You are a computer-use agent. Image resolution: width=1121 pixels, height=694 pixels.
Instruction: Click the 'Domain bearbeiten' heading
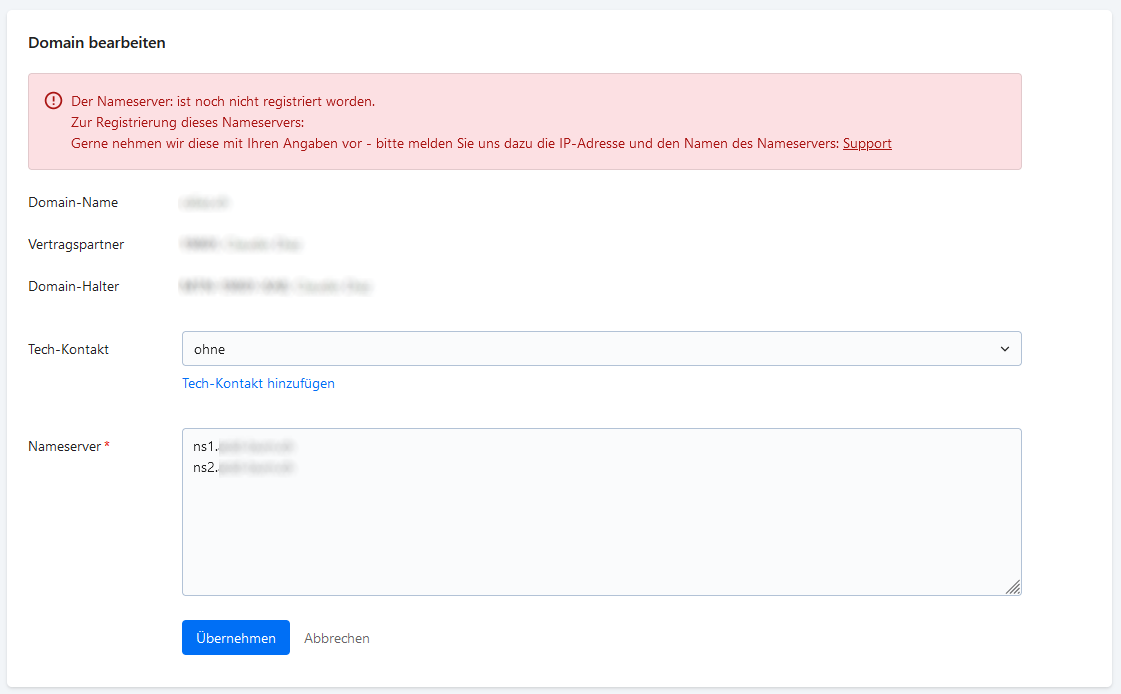pos(97,43)
